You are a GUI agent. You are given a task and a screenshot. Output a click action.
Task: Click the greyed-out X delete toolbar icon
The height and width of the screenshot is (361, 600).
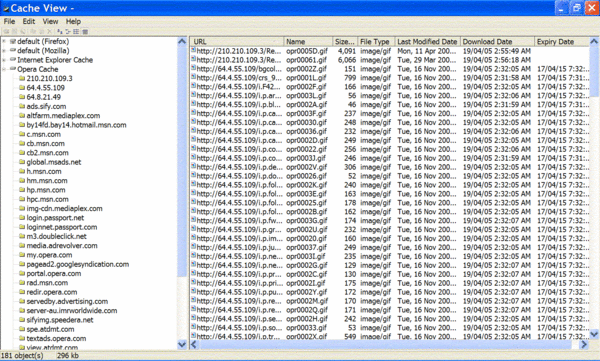[x=49, y=32]
